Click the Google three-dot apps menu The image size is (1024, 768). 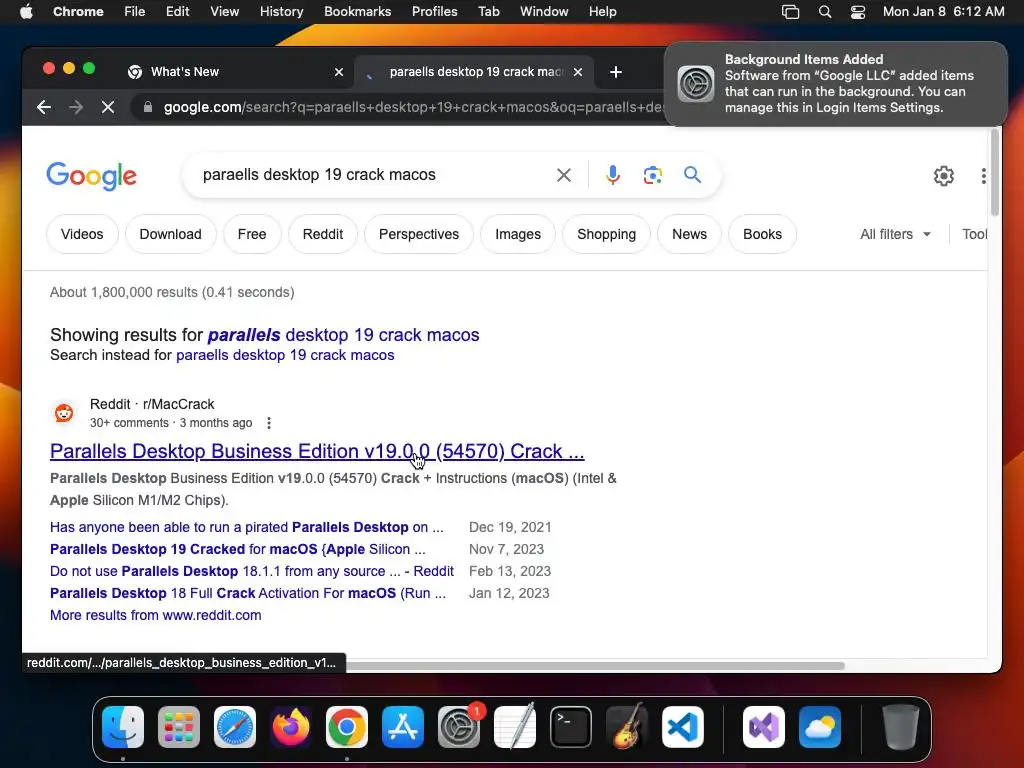point(984,176)
